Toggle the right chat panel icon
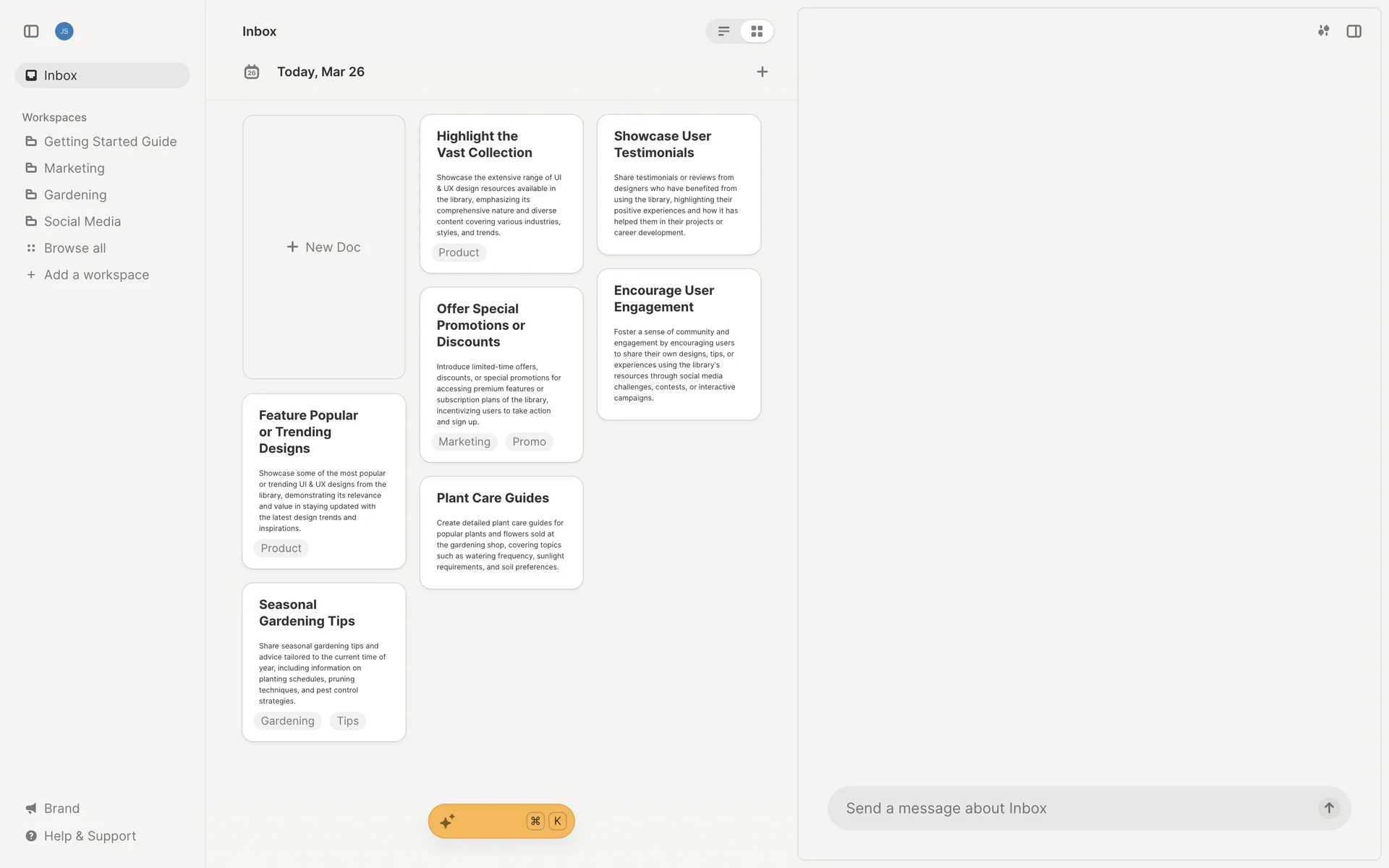The height and width of the screenshot is (868, 1389). pos(1354,31)
